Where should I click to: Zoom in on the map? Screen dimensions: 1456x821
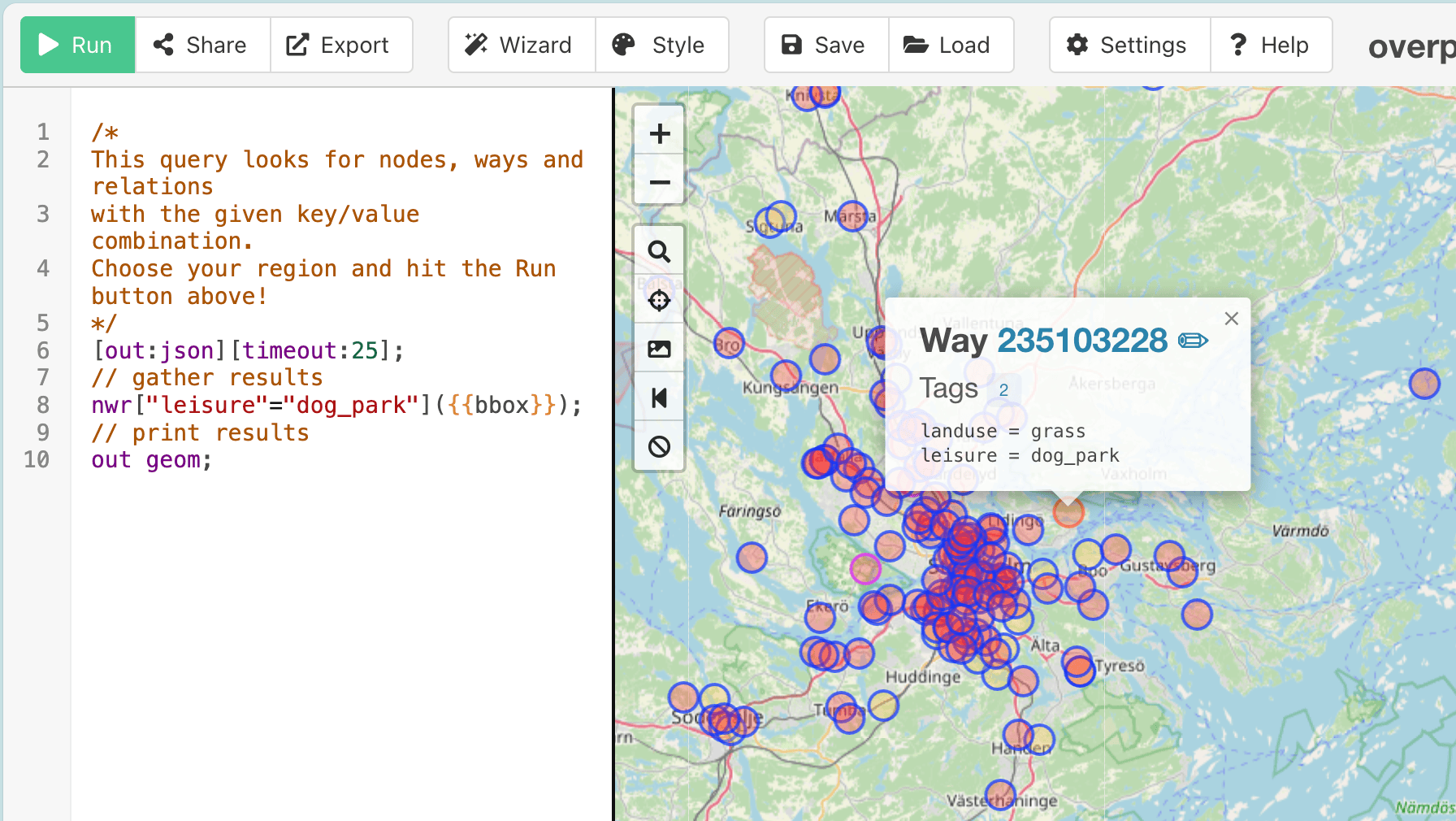tap(659, 134)
